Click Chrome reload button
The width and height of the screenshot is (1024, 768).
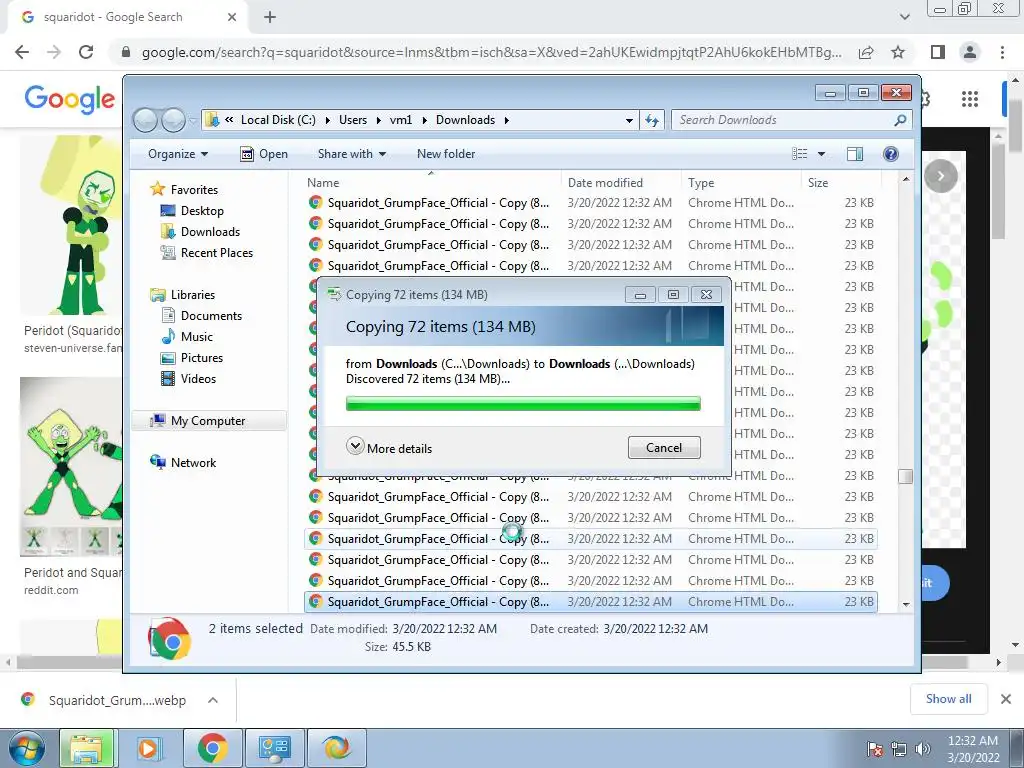86,52
